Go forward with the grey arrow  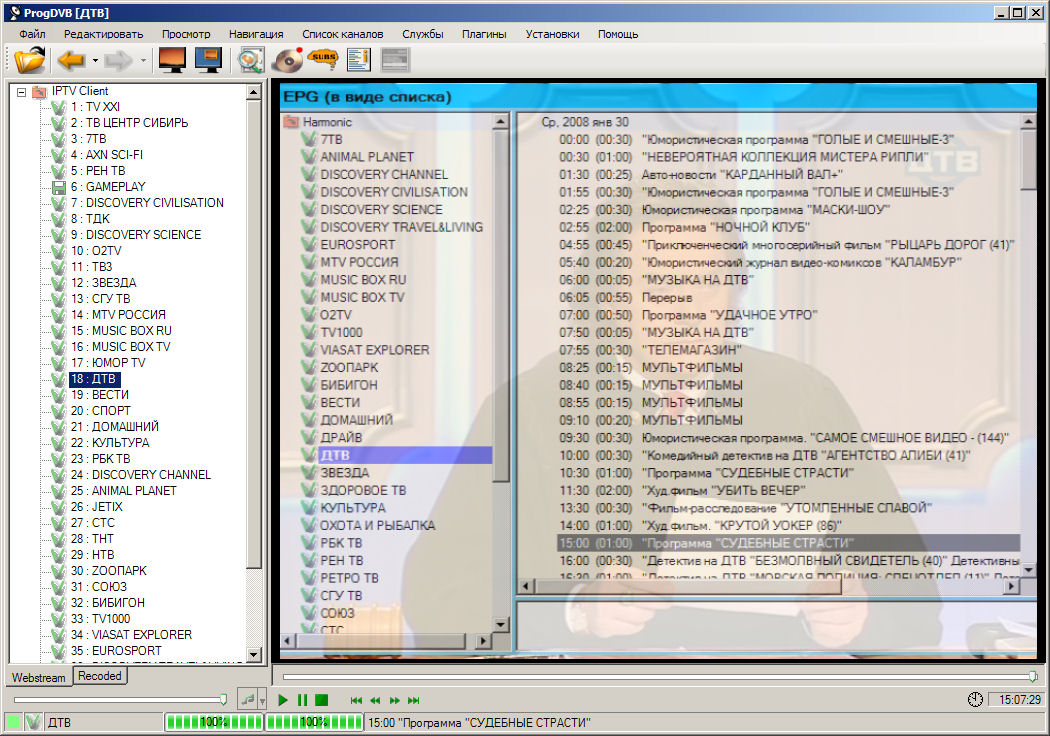tap(119, 60)
